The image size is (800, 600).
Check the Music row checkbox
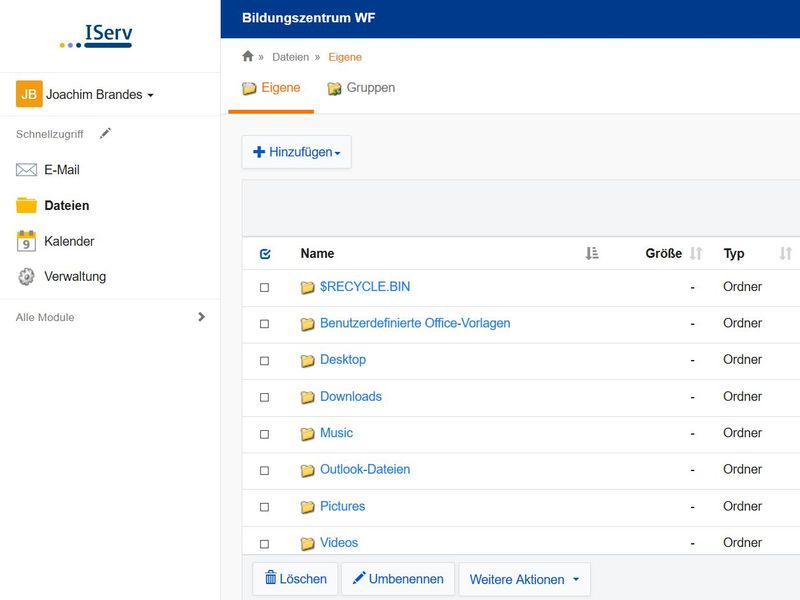264,434
